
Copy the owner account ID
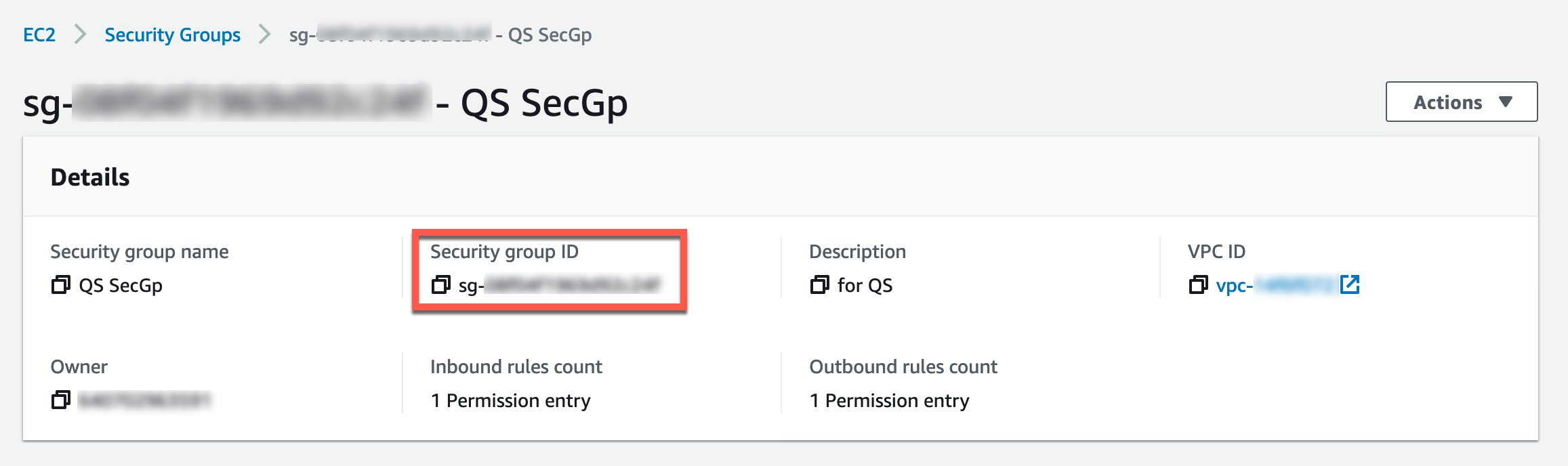click(61, 400)
